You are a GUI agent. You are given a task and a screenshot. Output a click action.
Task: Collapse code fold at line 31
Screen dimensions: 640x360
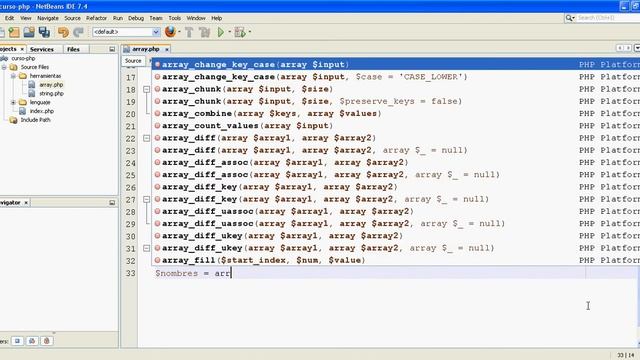point(146,248)
